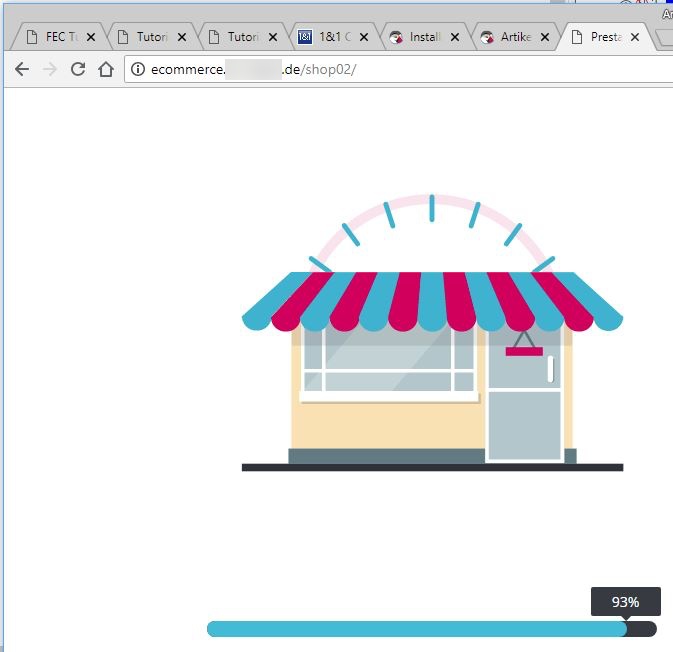Click the Artike tab PrestaShop favicon
The image size is (673, 652).
(487, 37)
